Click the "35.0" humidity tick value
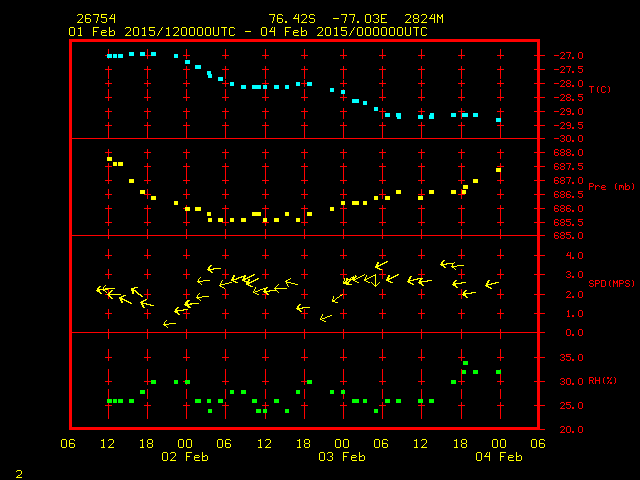Image resolution: width=640 pixels, height=480 pixels. click(571, 358)
